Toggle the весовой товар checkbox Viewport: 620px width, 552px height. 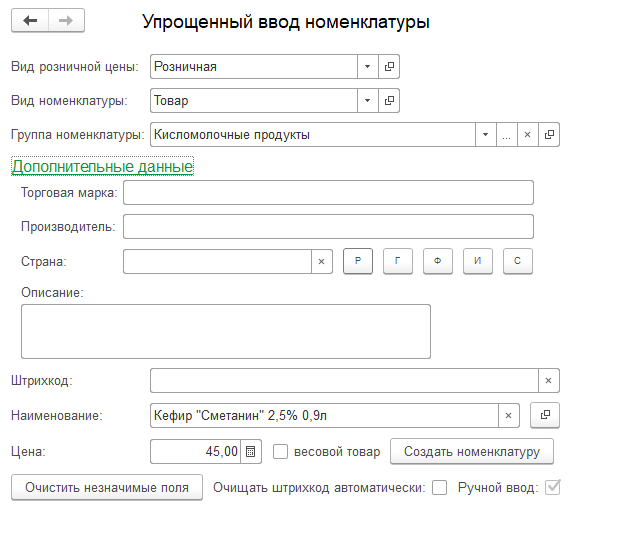[281, 452]
